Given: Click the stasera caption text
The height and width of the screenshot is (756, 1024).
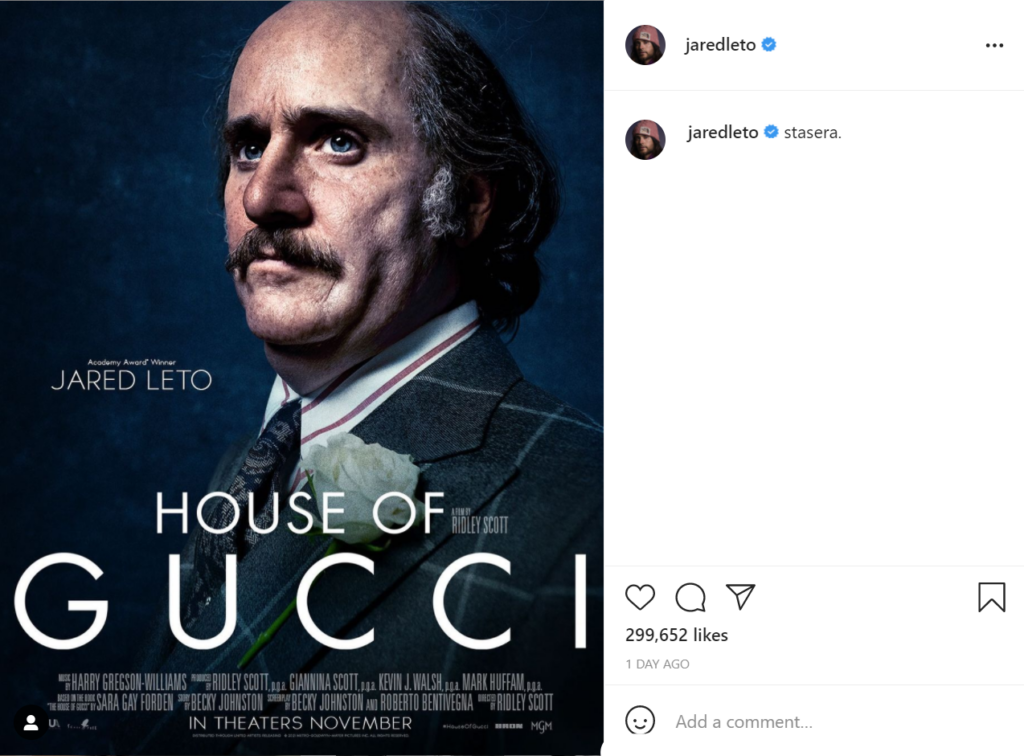Looking at the screenshot, I should click(812, 133).
